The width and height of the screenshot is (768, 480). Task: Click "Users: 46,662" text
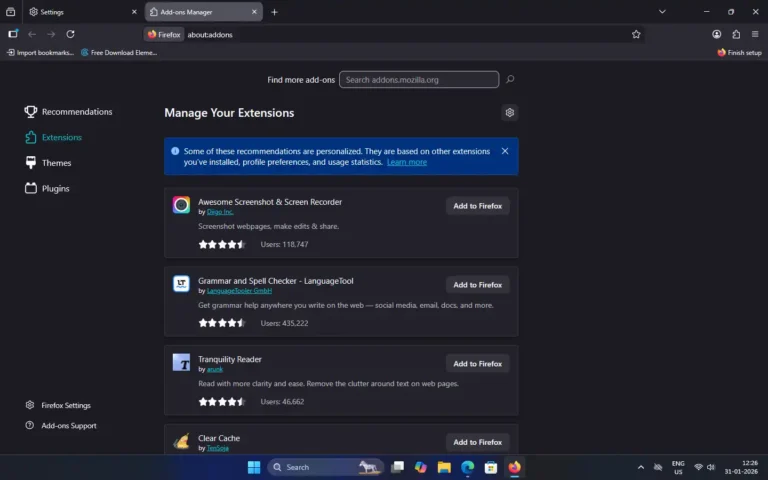coord(282,402)
